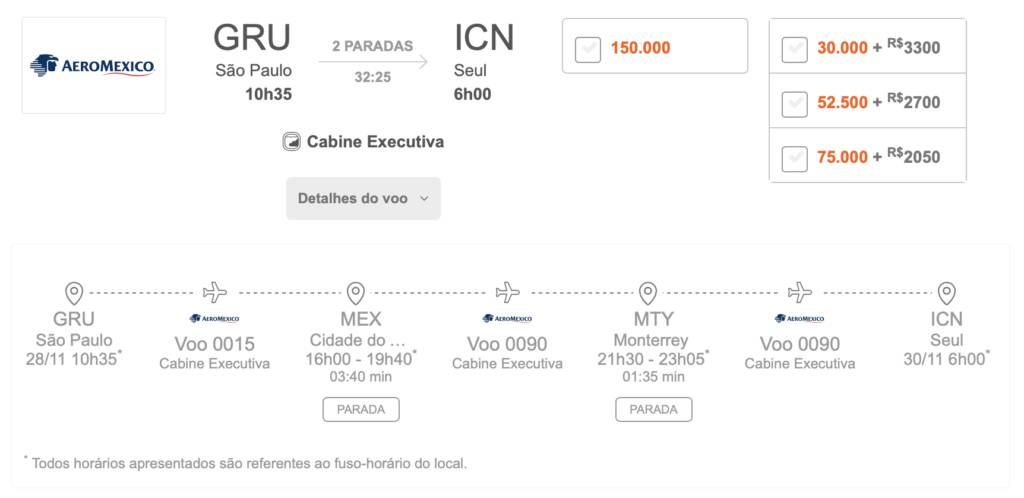Click the airplane icon above Voo 0015
Viewport: 1024px width, 498px height.
pyautogui.click(x=215, y=292)
